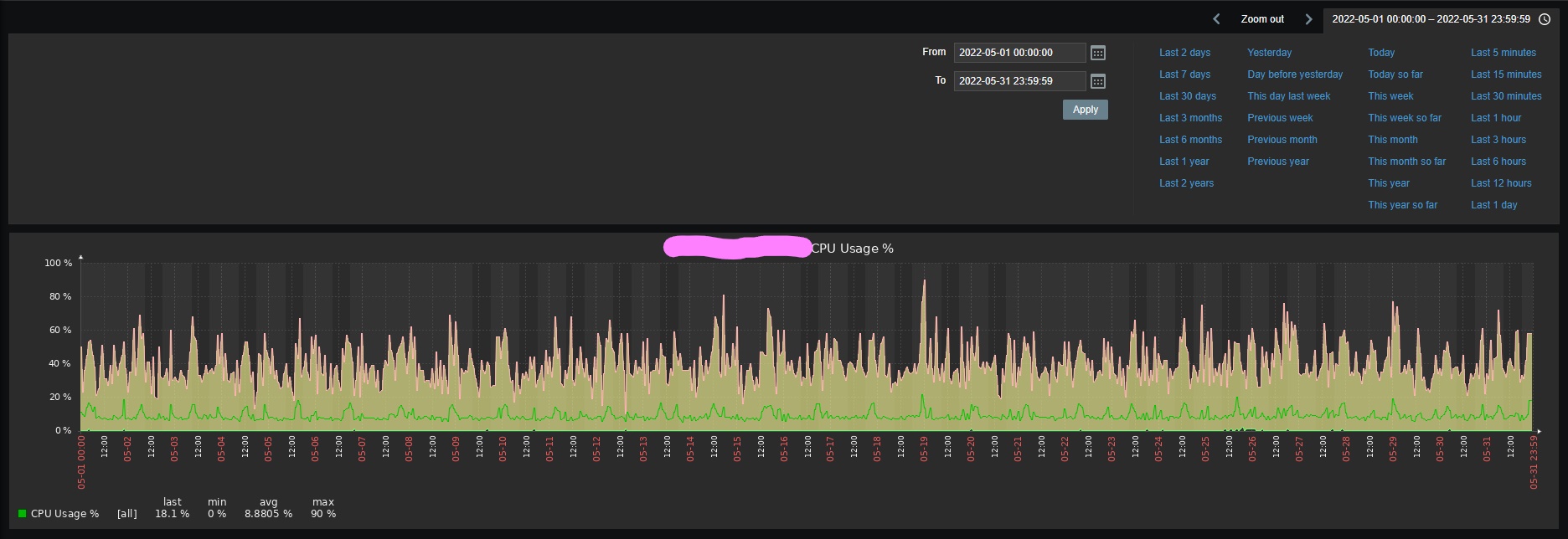Apply the selected date range
Image resolution: width=1568 pixels, height=539 pixels.
(1086, 110)
